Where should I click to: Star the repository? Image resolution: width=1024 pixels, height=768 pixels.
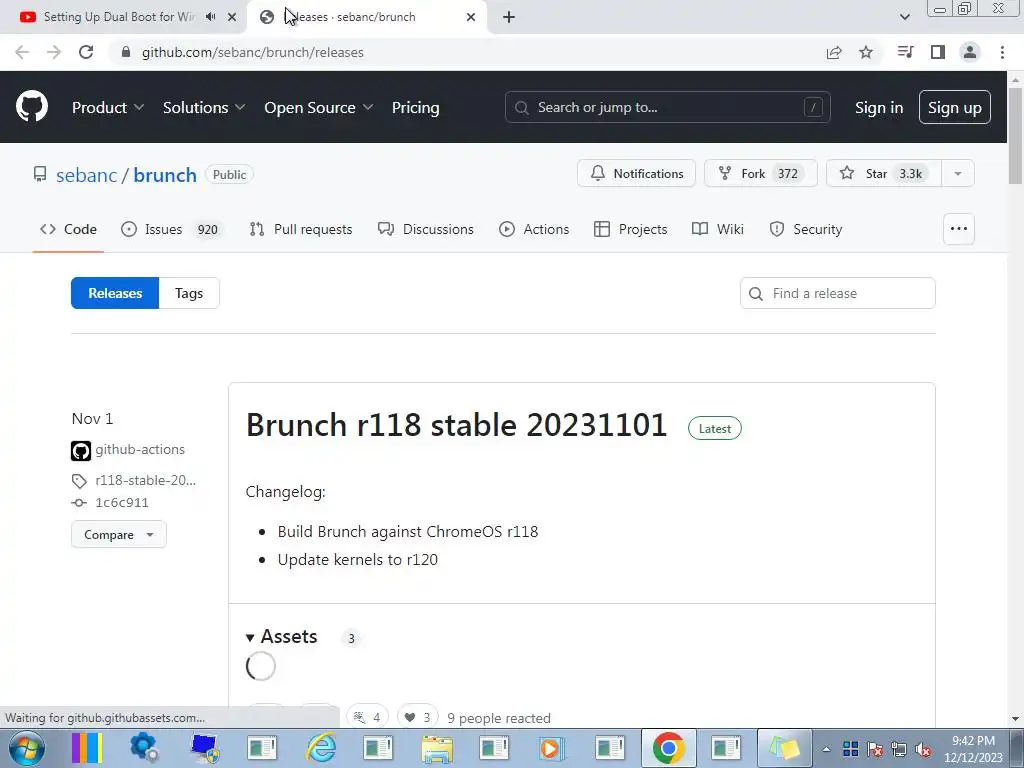(x=883, y=173)
